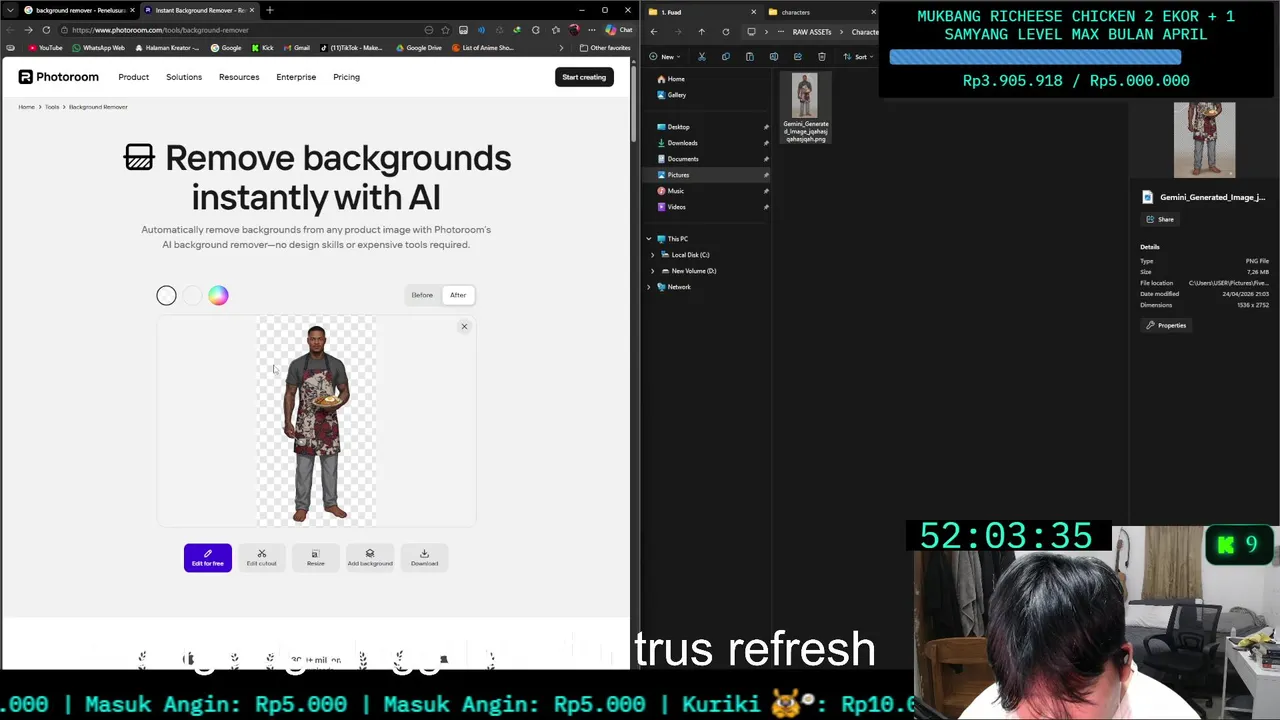1280x720 pixels.
Task: Click Paste icon in File Explorer
Action: (750, 57)
